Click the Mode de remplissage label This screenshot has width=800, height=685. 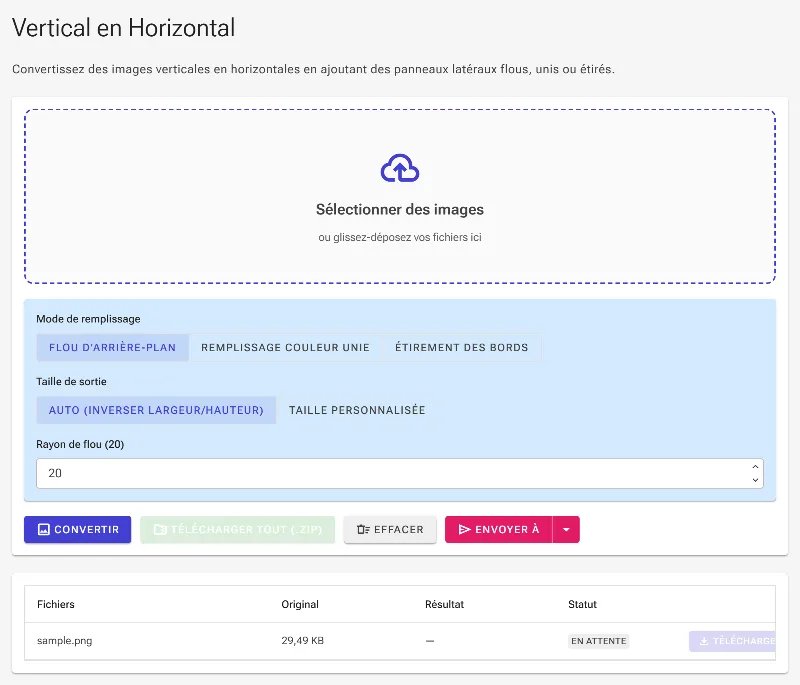pyautogui.click(x=88, y=319)
